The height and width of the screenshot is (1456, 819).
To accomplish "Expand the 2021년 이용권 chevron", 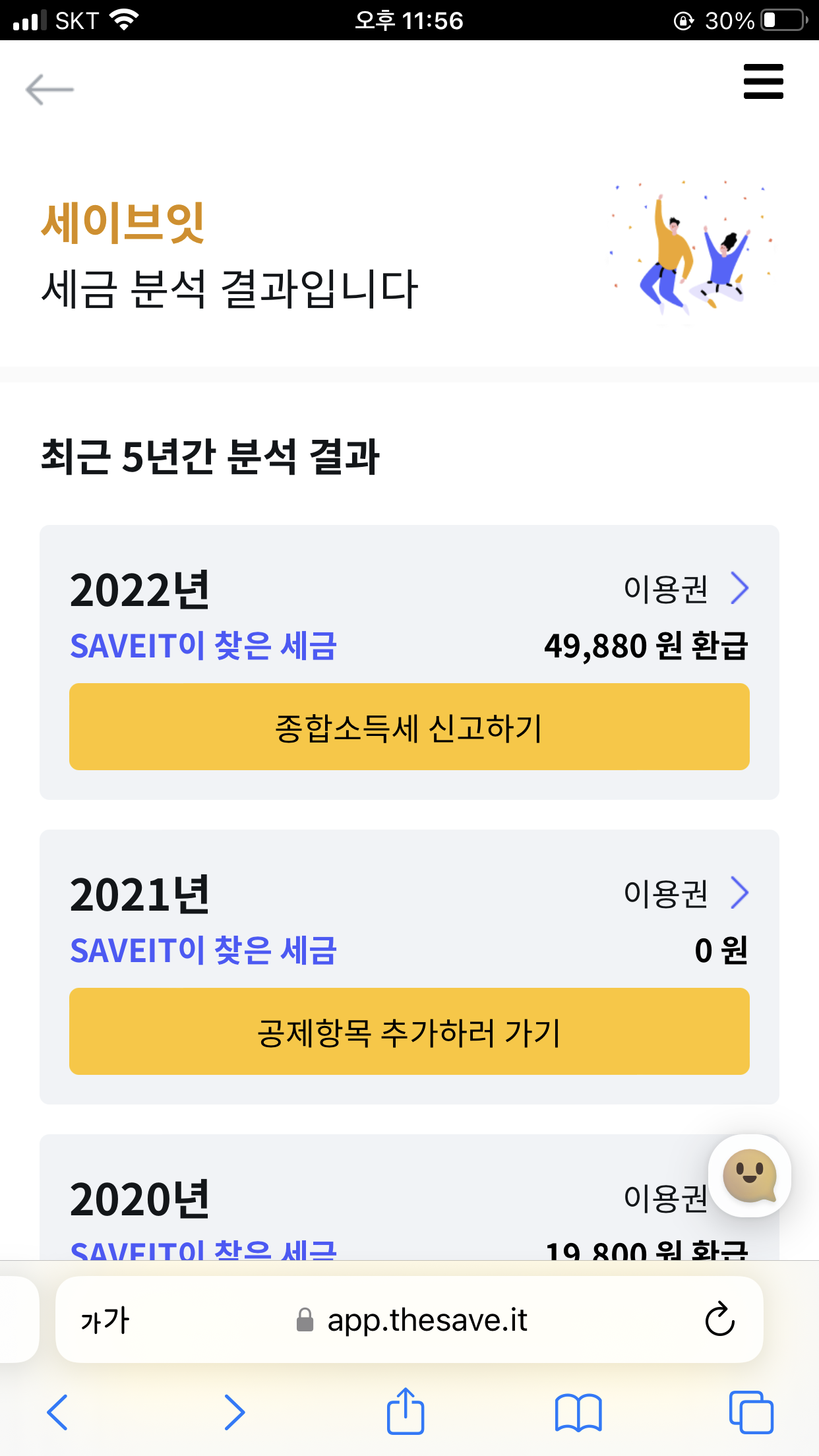I will tap(740, 893).
